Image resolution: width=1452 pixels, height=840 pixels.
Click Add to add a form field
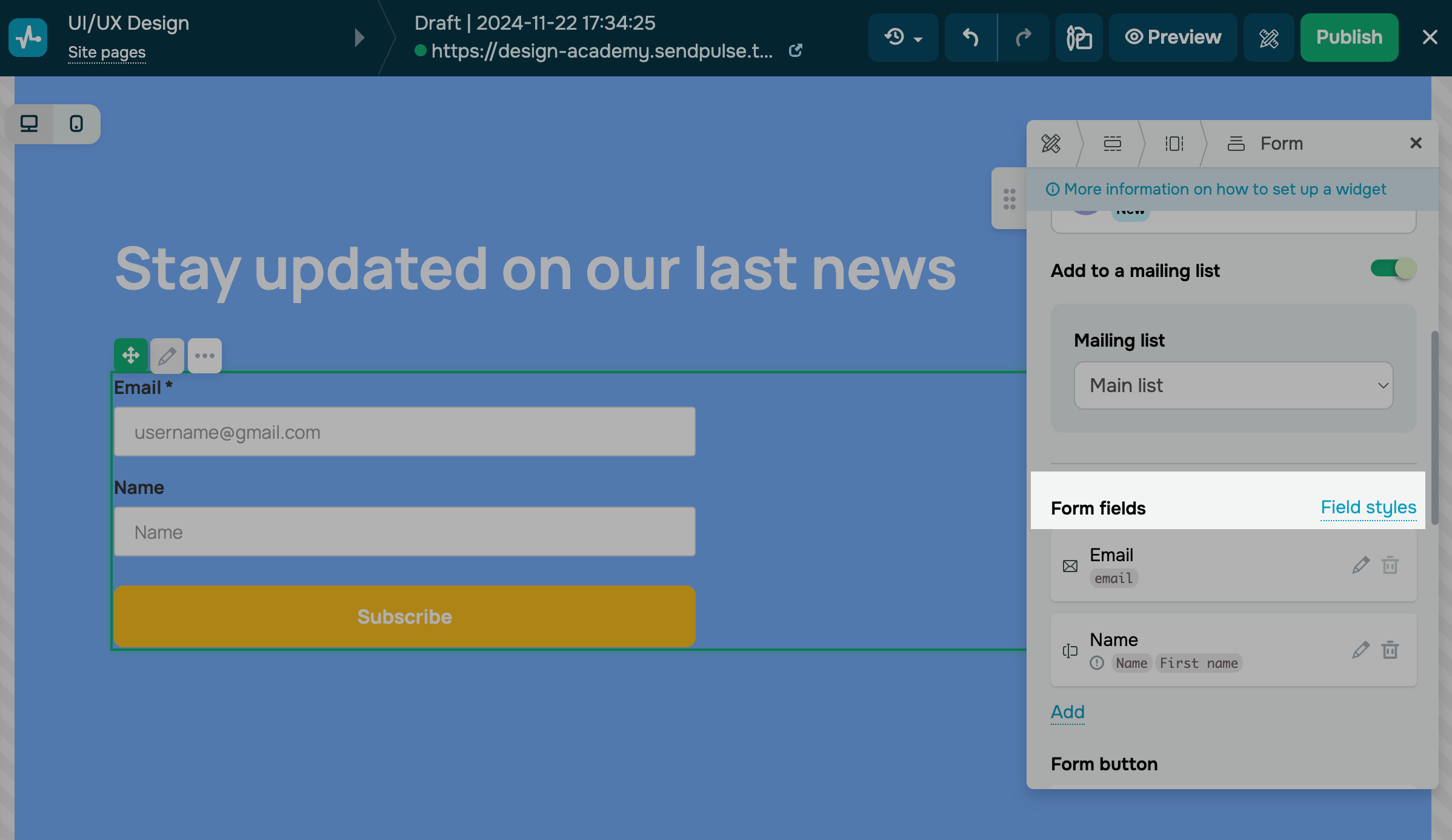1067,712
